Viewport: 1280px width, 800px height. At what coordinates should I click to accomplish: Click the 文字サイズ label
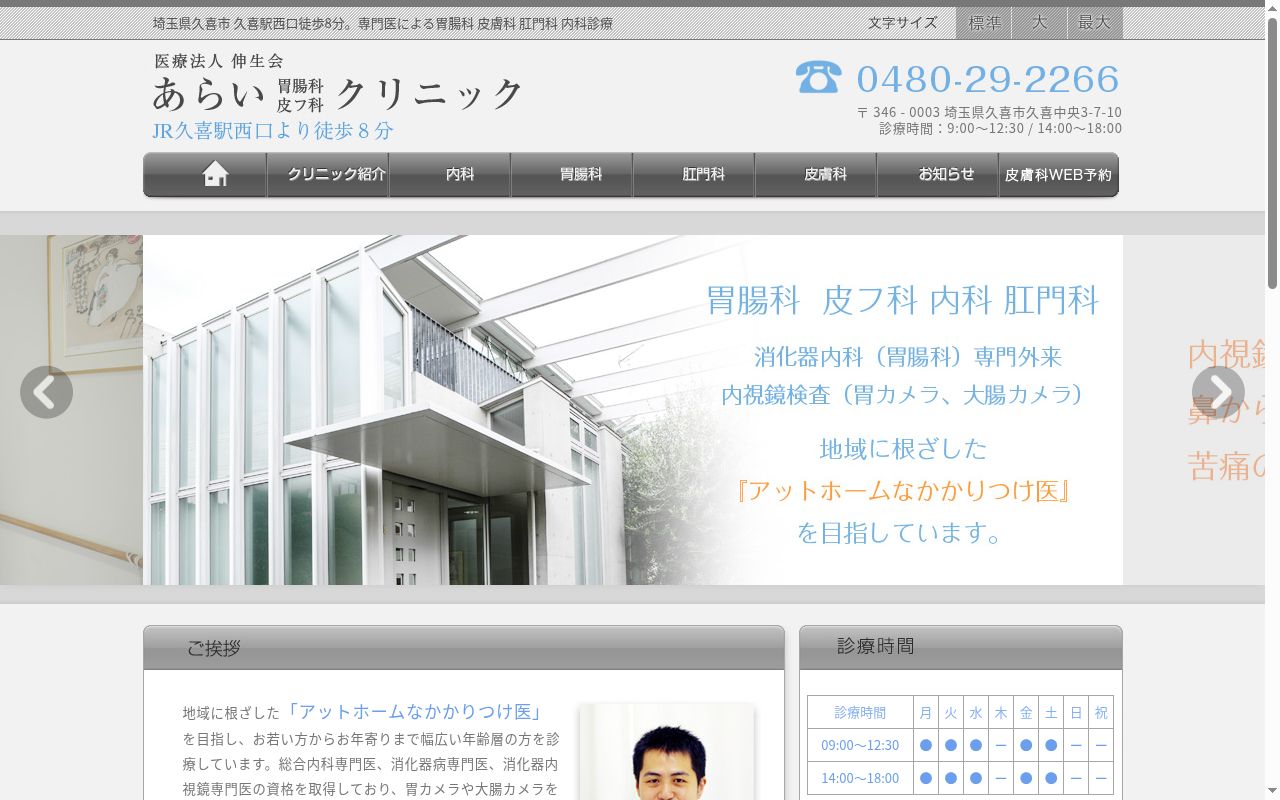click(x=903, y=23)
